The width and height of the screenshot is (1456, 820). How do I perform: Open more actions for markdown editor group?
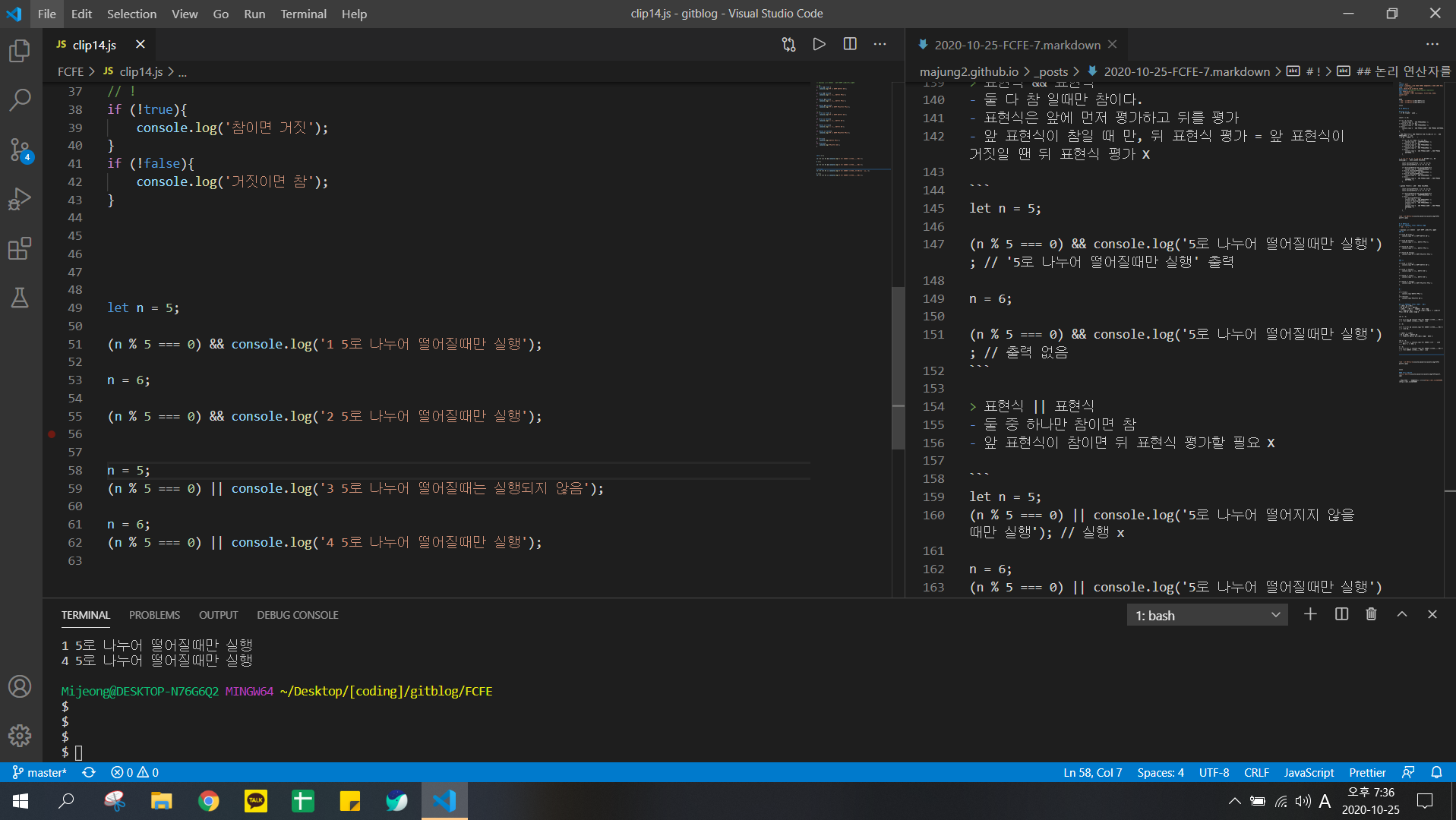pyautogui.click(x=1432, y=45)
